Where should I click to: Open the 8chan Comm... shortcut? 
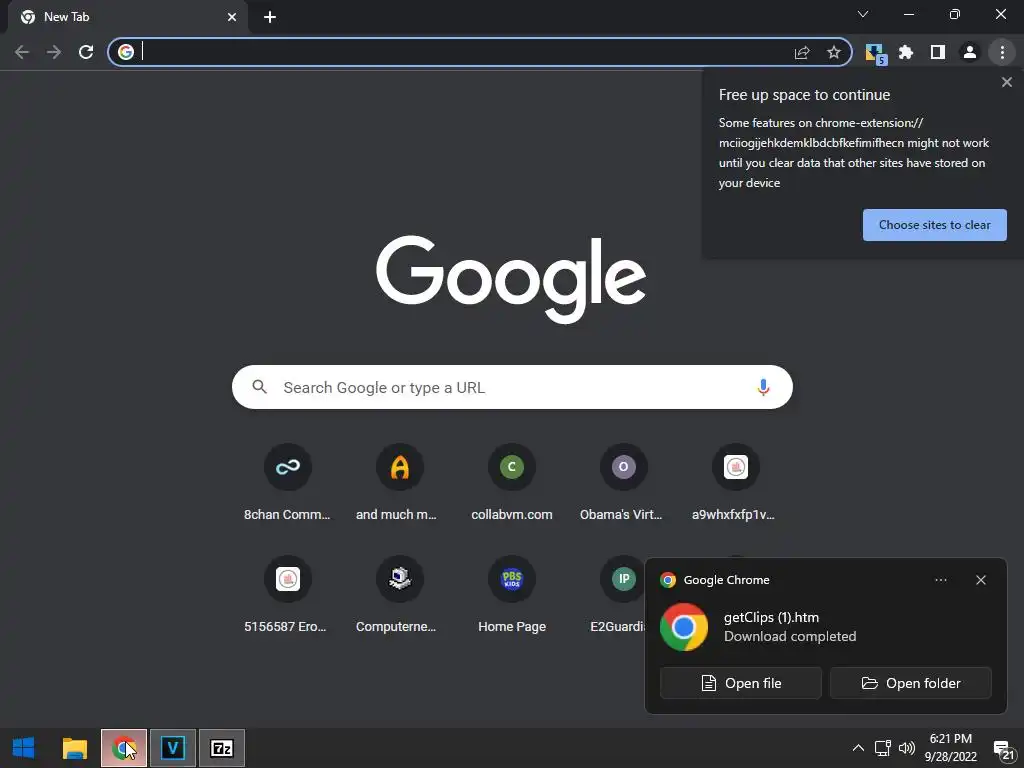pos(287,484)
